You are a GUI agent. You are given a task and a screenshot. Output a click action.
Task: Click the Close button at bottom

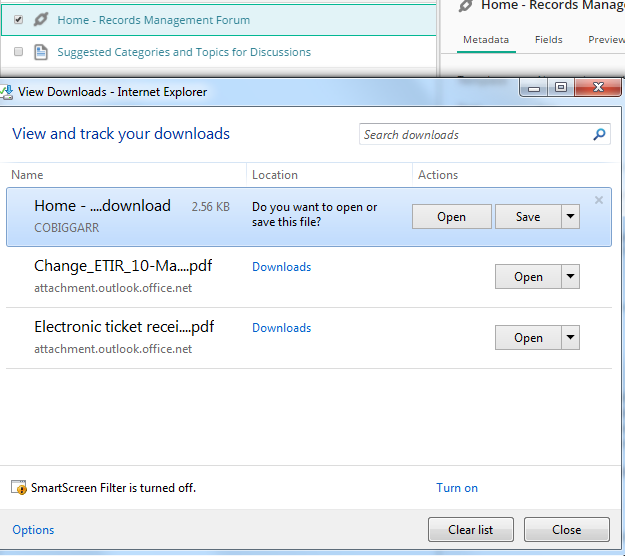pyautogui.click(x=566, y=530)
